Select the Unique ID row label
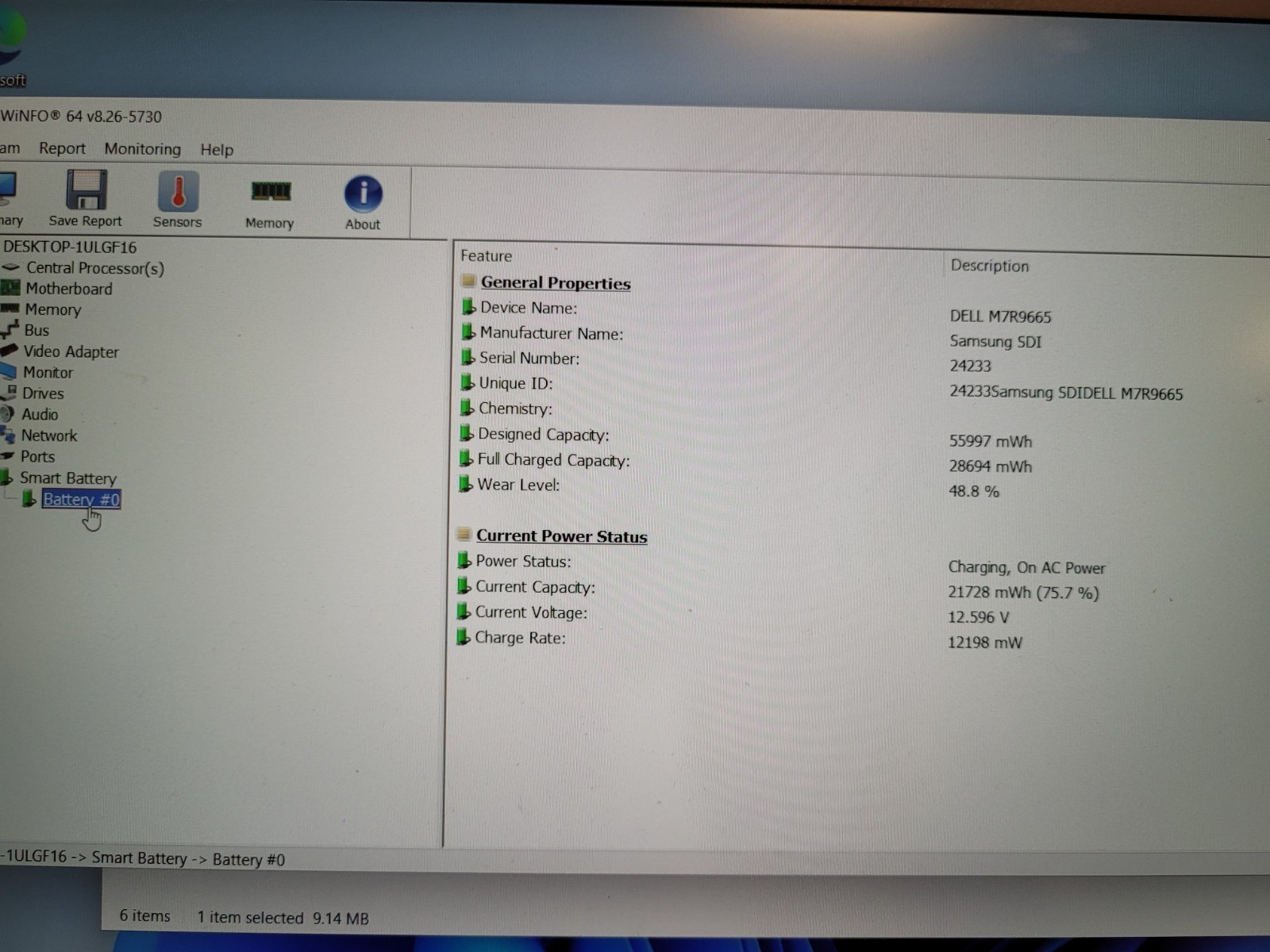 (x=516, y=383)
